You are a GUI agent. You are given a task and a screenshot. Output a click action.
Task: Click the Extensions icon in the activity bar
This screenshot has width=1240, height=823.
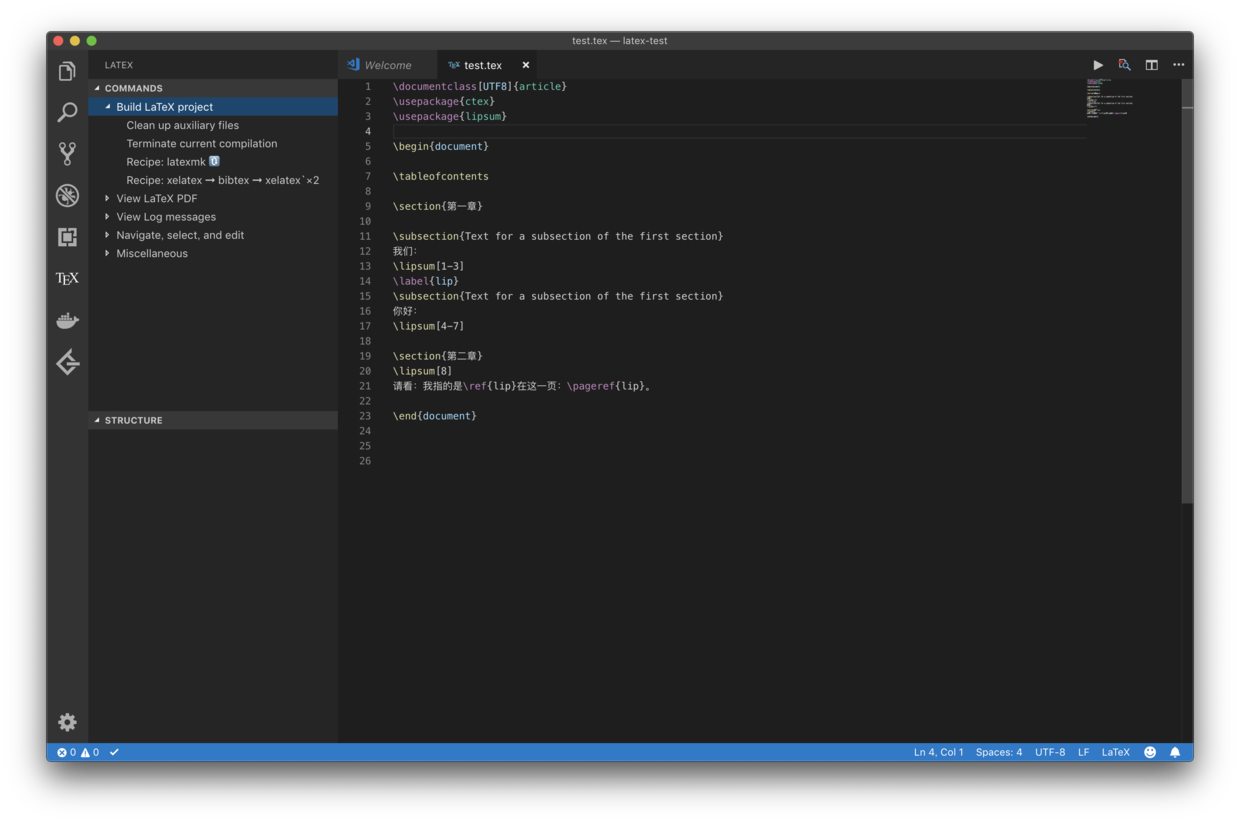tap(66, 237)
